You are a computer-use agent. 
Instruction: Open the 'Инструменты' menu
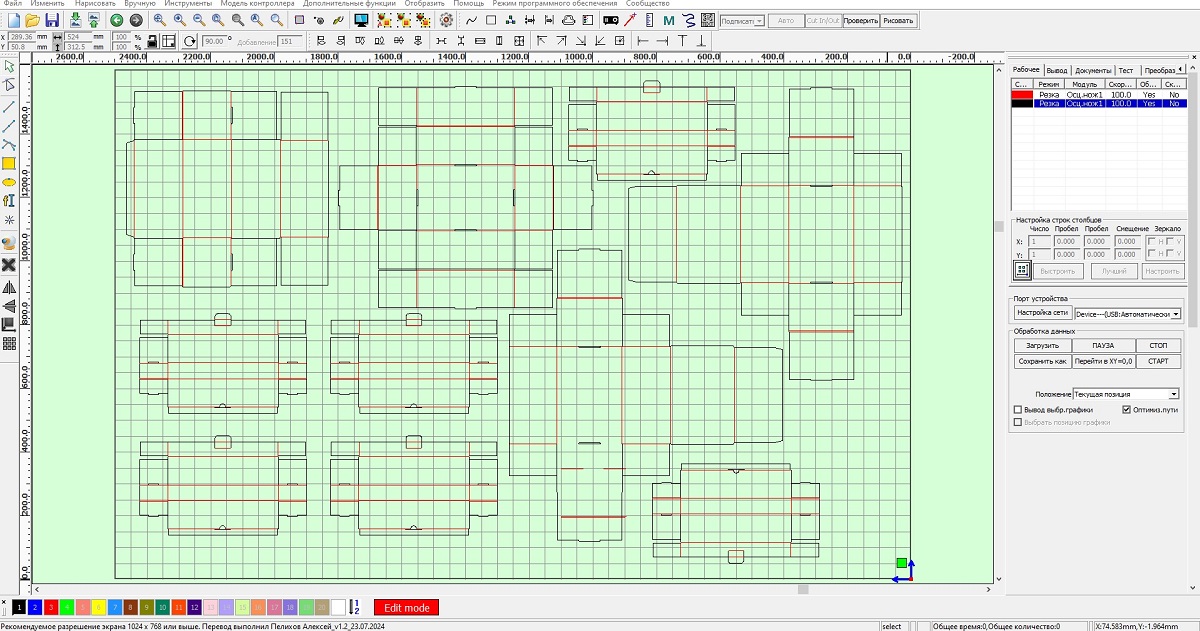(x=188, y=4)
